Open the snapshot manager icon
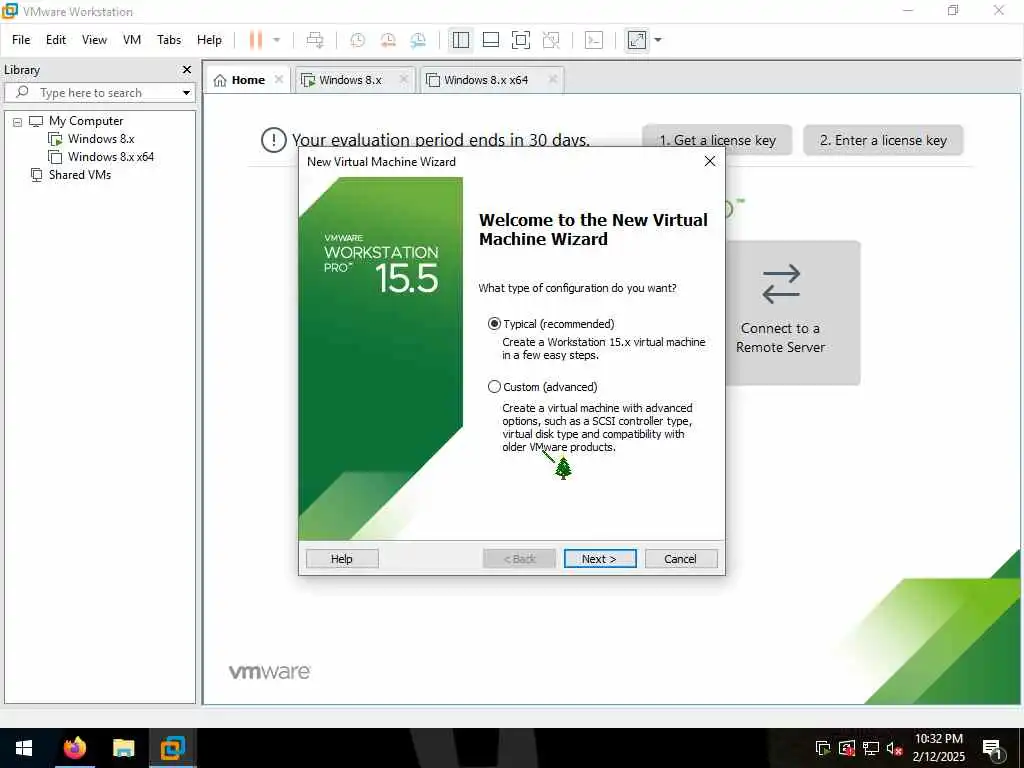 [x=418, y=40]
